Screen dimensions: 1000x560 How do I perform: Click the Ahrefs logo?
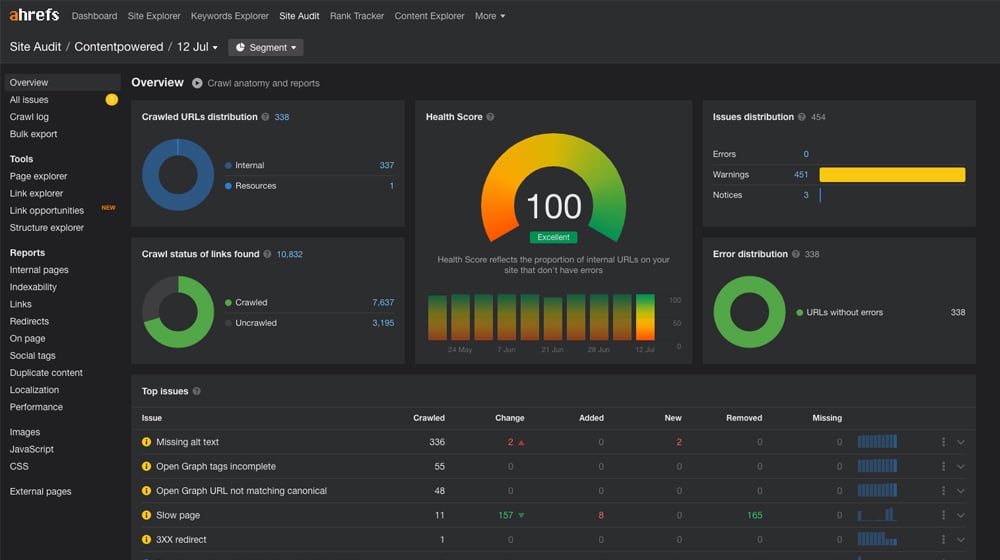[x=34, y=16]
